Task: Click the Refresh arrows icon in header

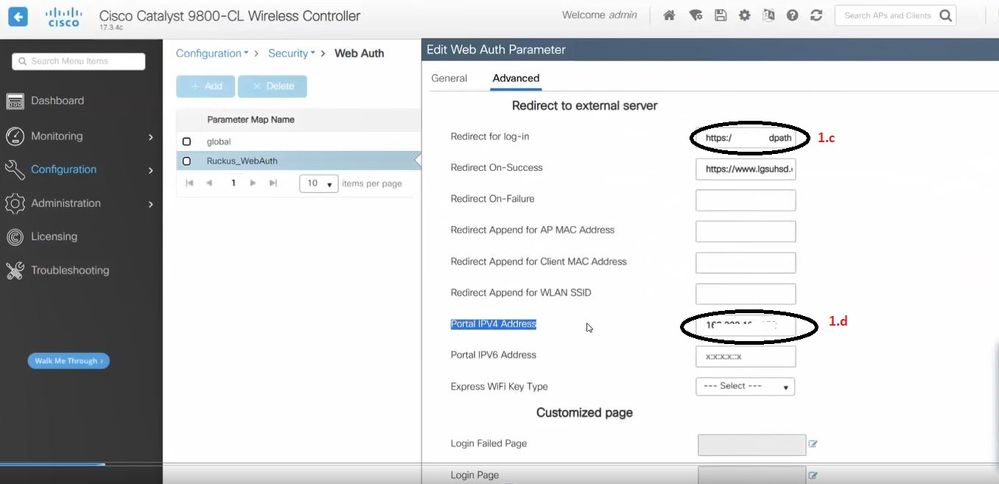Action: pyautogui.click(x=816, y=16)
